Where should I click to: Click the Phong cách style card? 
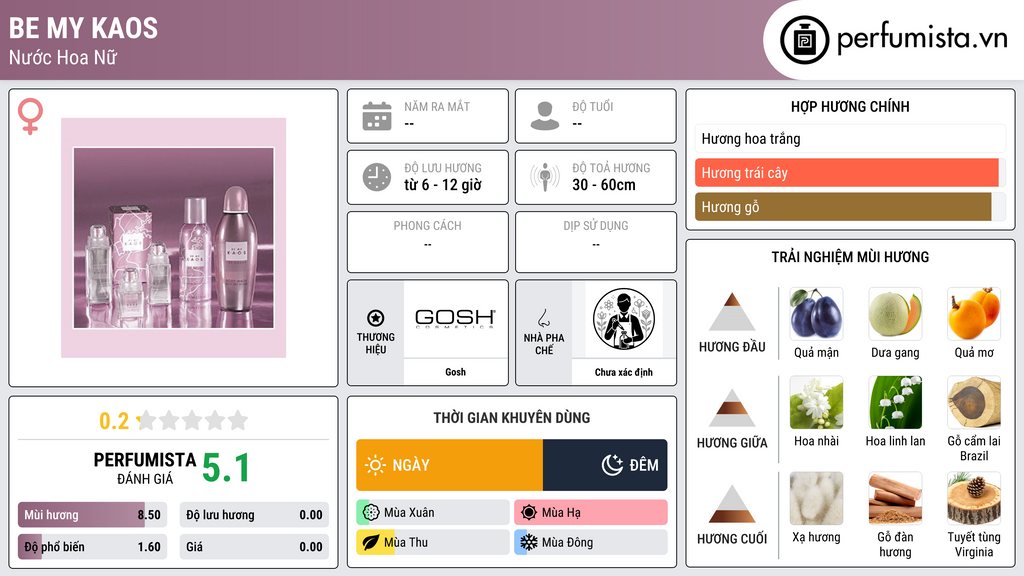point(428,242)
